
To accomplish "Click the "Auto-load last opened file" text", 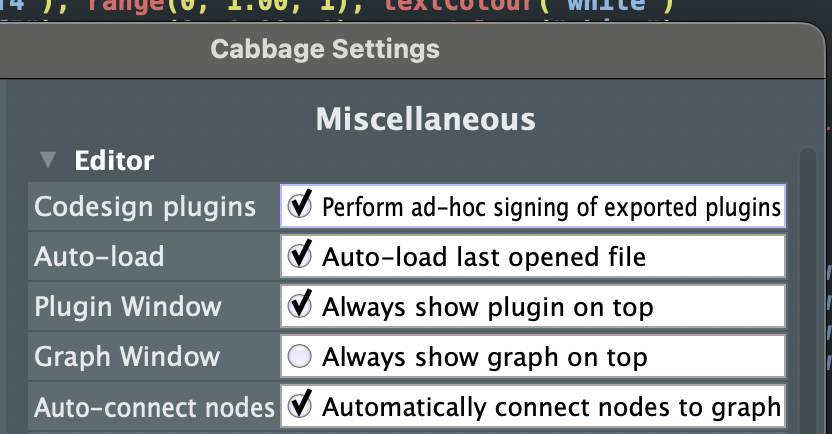I will click(484, 257).
